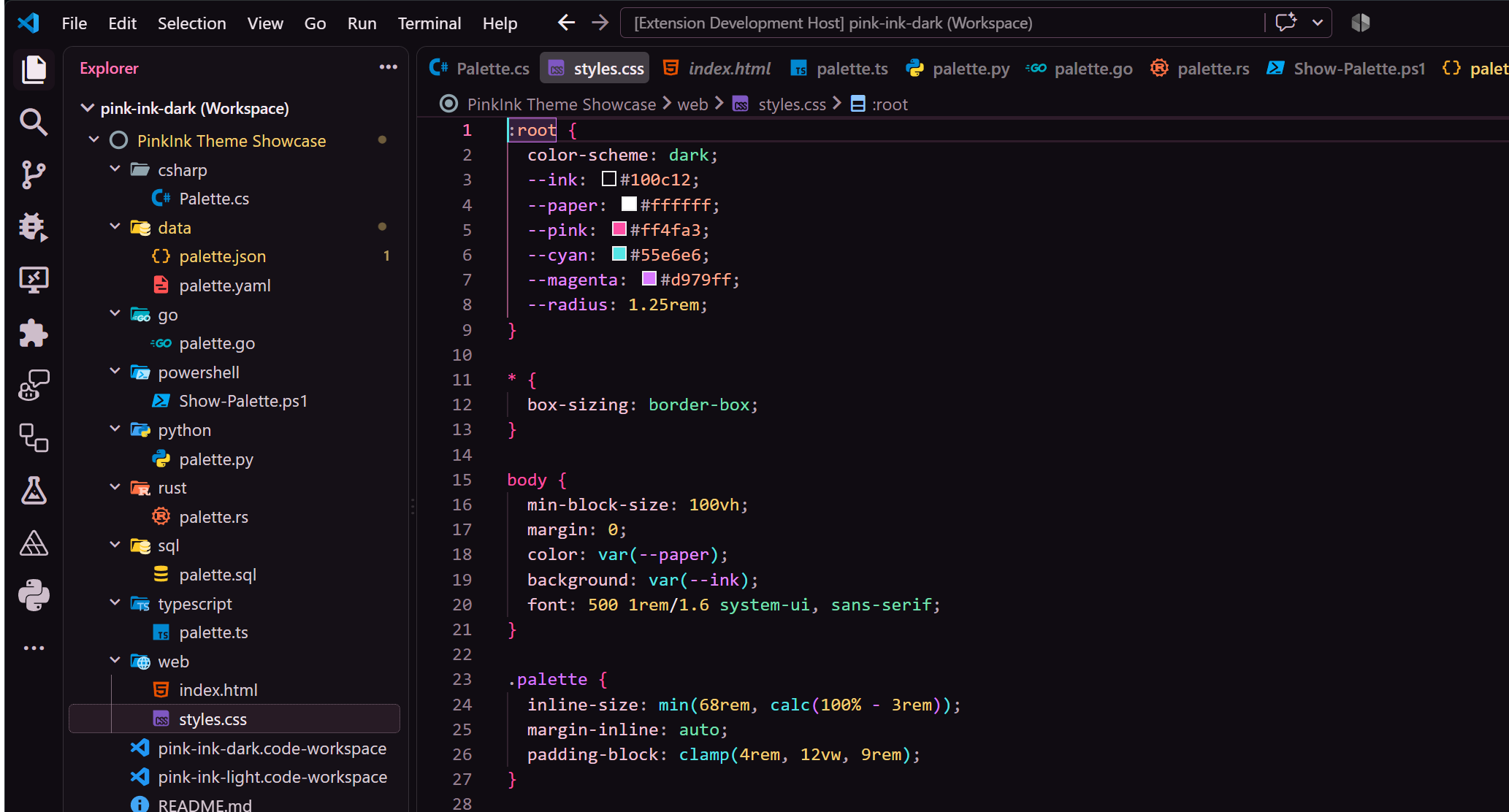Click the connected-squares icon in activity bar
The width and height of the screenshot is (1509, 812).
tap(34, 438)
